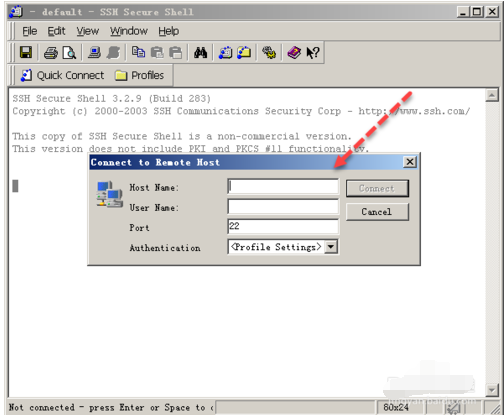Click Quick Connect in toolbar
Image resolution: width=504 pixels, height=415 pixels.
(x=62, y=75)
